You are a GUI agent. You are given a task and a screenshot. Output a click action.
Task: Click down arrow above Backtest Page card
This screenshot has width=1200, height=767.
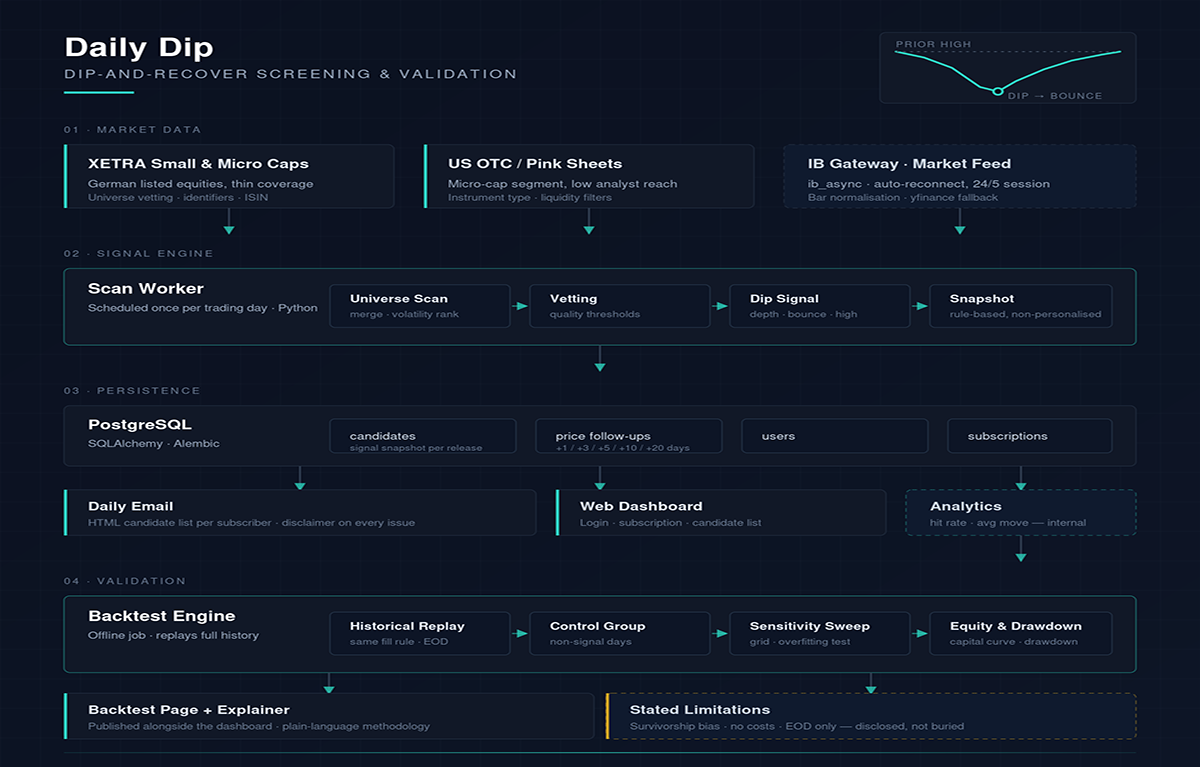click(x=329, y=683)
